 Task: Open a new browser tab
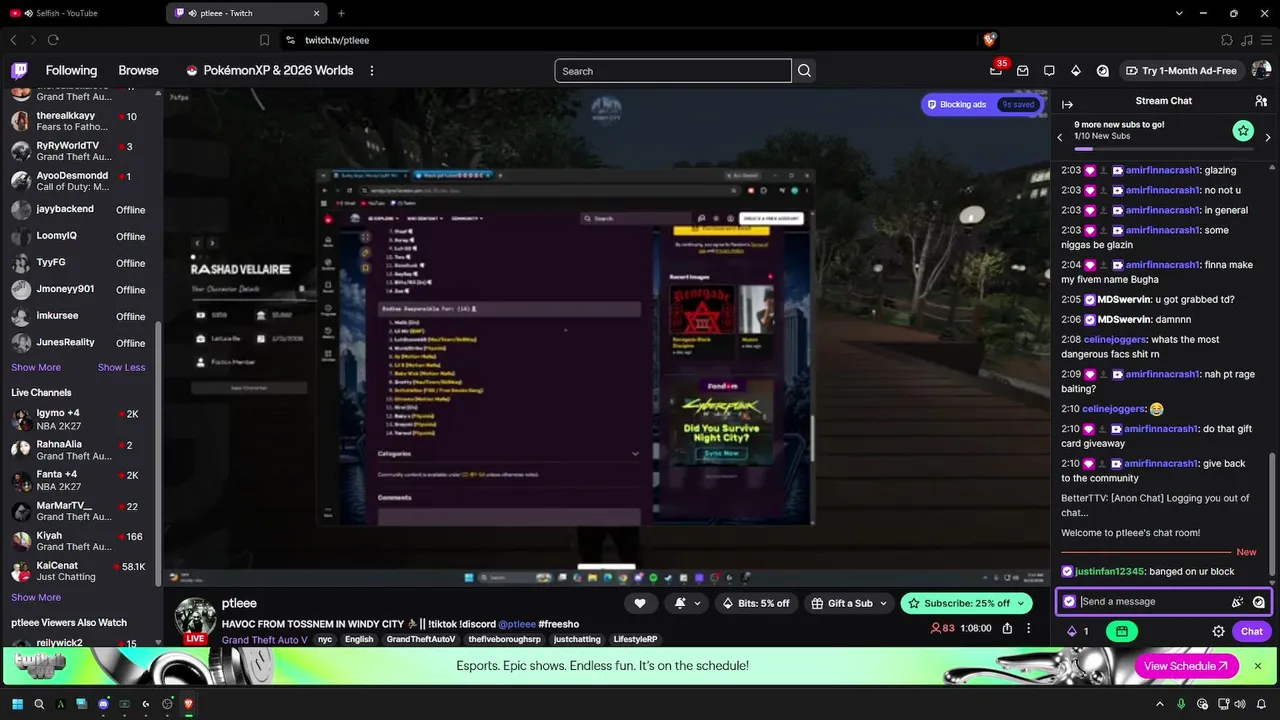click(x=341, y=13)
